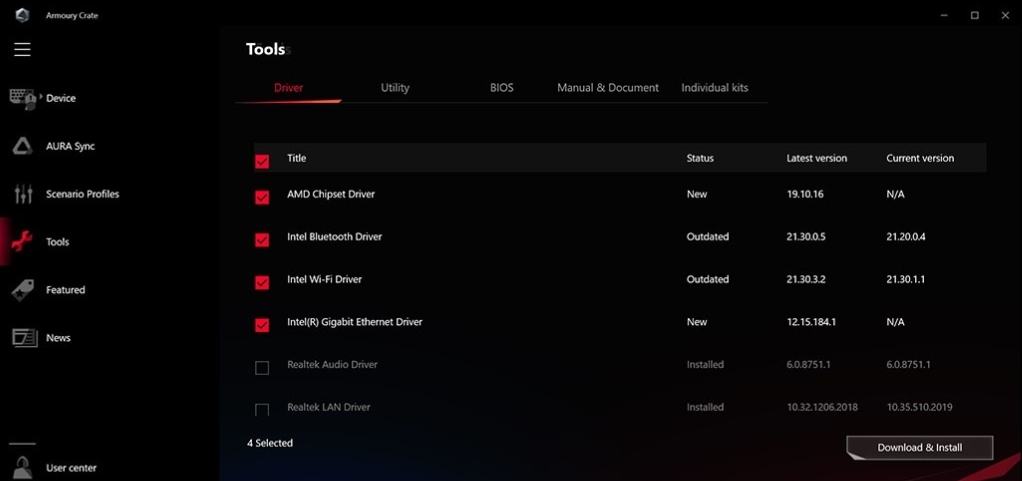Click the Installed status of Realtek Audio Driver
This screenshot has width=1022, height=481.
click(x=705, y=365)
